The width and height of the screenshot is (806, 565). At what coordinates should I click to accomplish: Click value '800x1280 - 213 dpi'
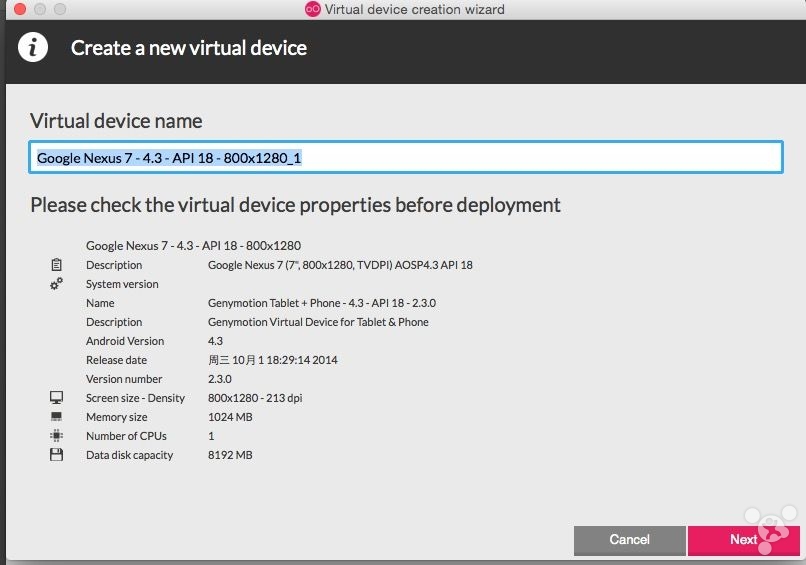click(255, 398)
